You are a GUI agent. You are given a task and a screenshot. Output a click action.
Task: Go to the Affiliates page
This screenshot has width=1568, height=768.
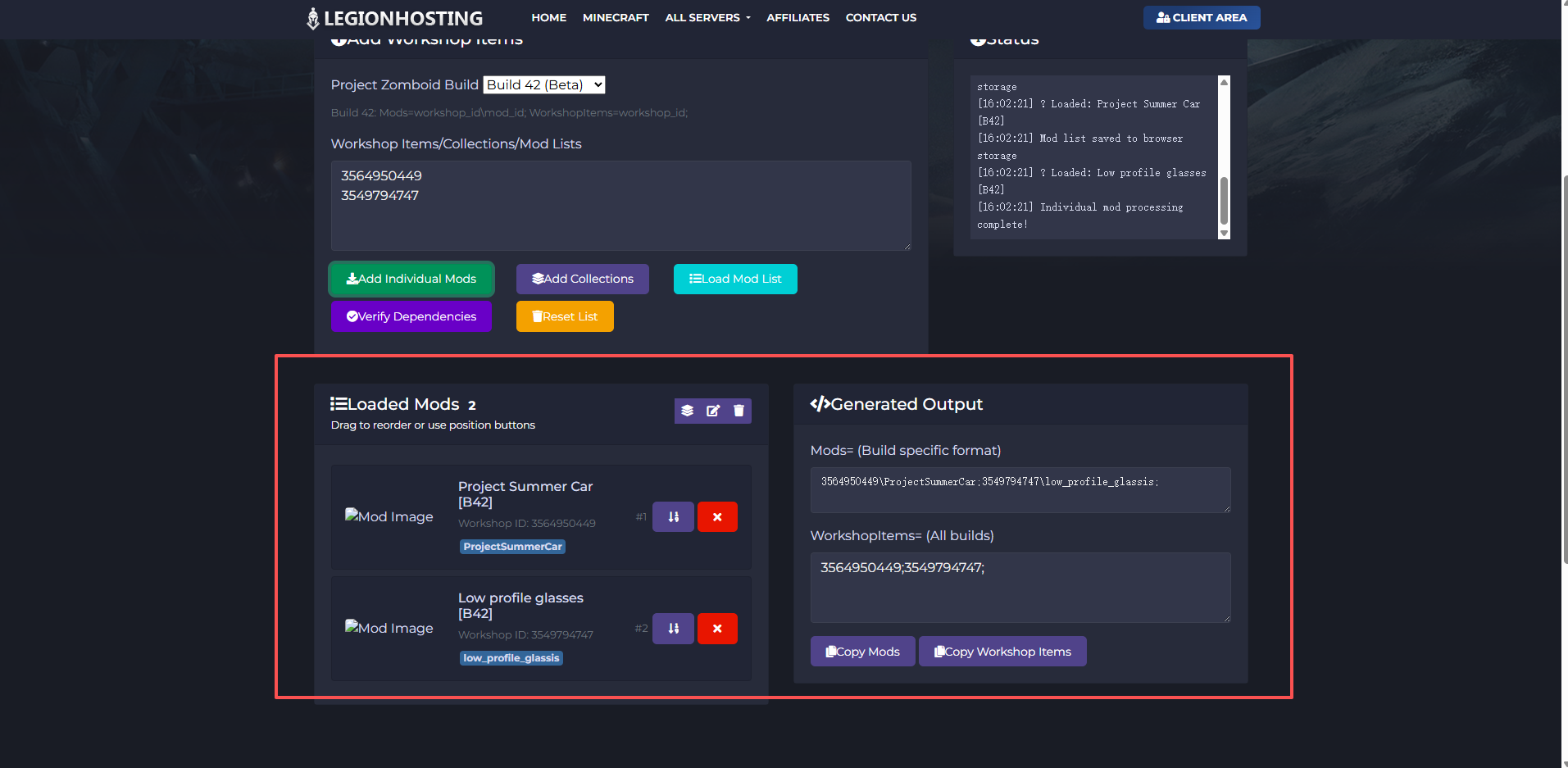tap(798, 18)
